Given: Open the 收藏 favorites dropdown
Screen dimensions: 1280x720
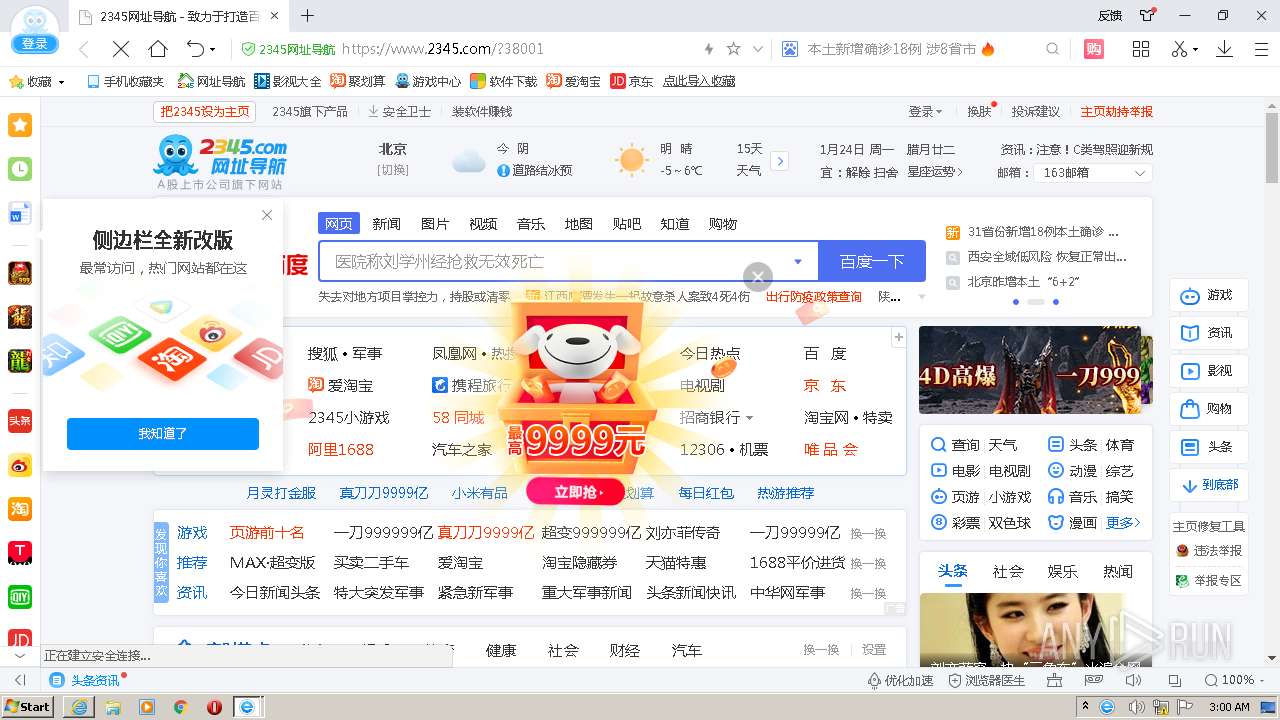Looking at the screenshot, I should tap(37, 82).
